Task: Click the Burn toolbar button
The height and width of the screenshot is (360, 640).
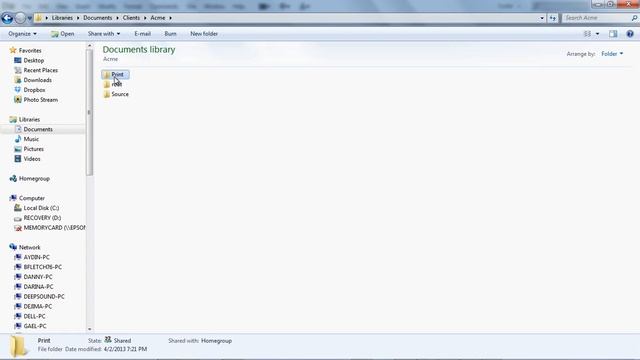Action: pos(170,34)
